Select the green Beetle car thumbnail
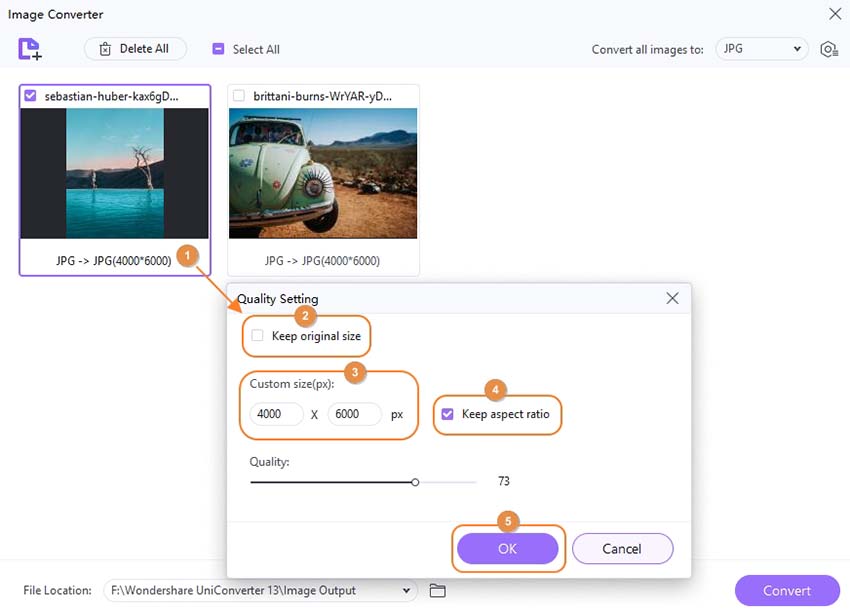Screen dimensions: 850x610 click(x=323, y=173)
